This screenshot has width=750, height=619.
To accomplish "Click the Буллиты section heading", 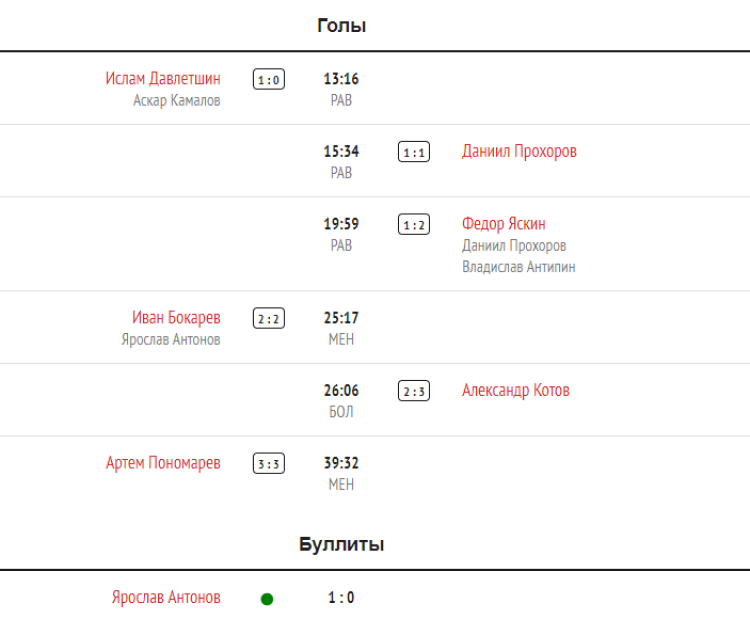I will coord(341,545).
